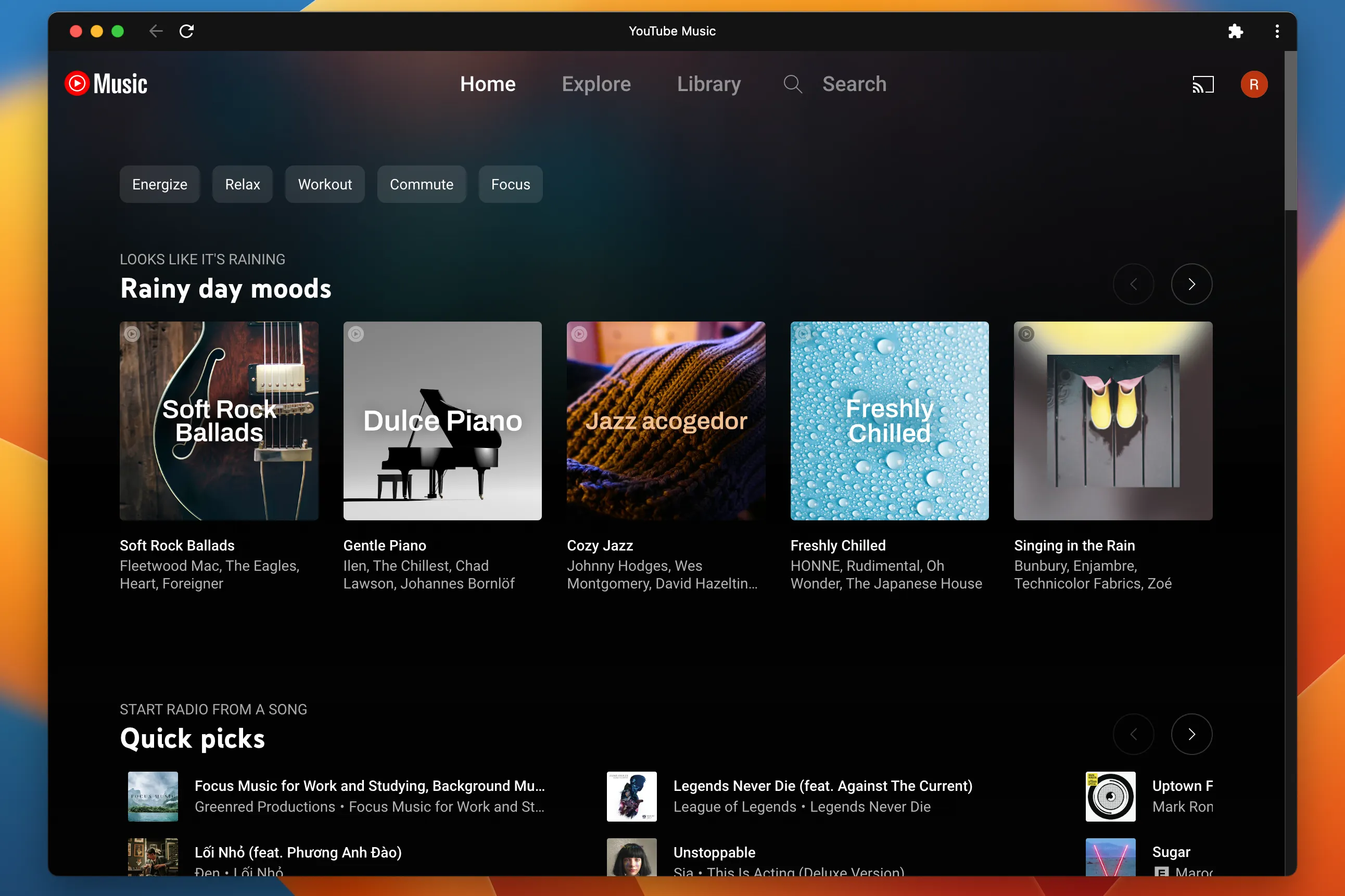Select the Commute mood chip

421,184
